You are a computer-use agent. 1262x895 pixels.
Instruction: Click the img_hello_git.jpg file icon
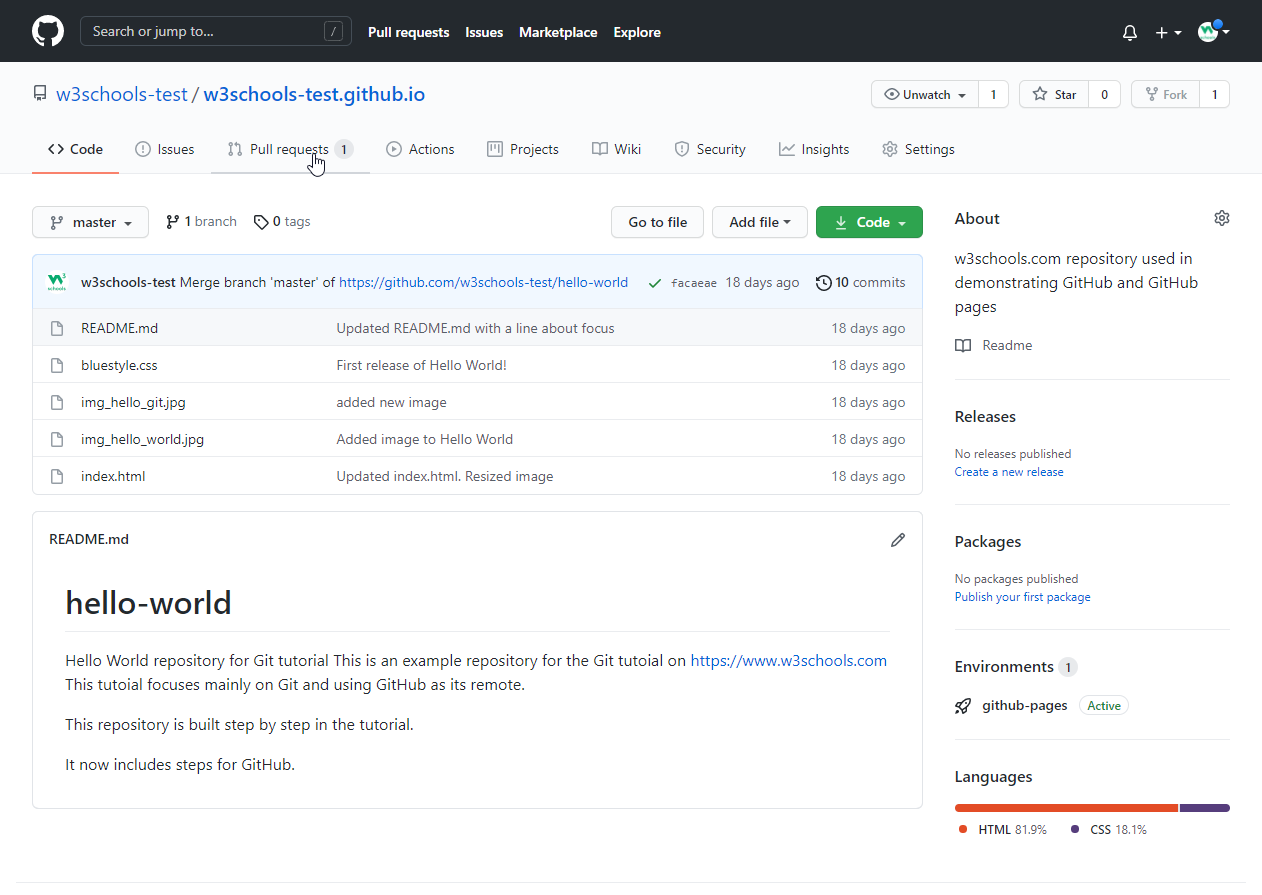58,402
